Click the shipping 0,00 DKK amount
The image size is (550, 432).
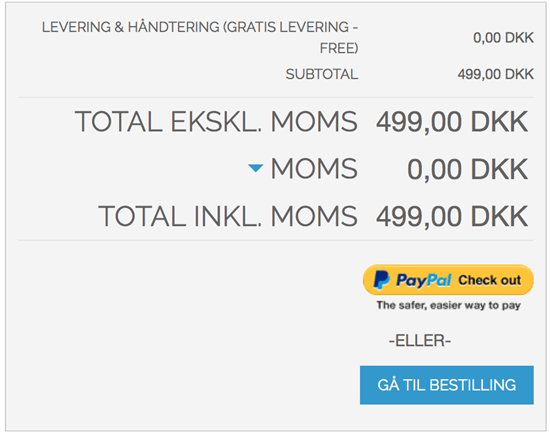click(x=503, y=38)
